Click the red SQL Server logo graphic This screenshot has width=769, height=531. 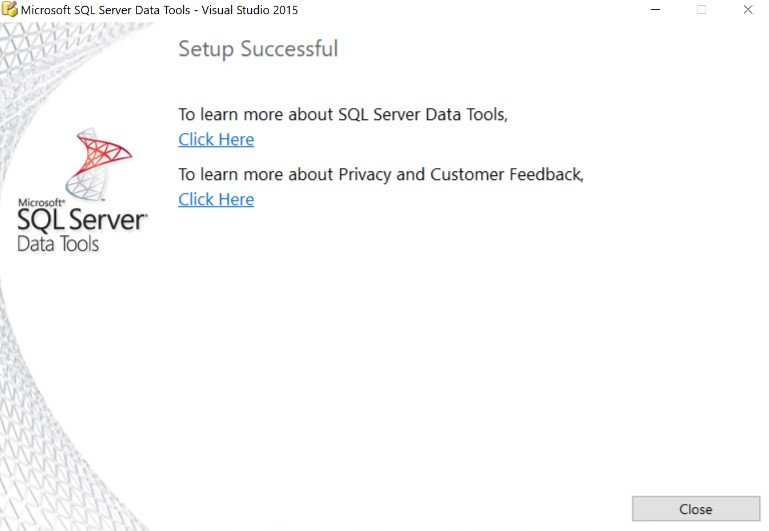98,162
